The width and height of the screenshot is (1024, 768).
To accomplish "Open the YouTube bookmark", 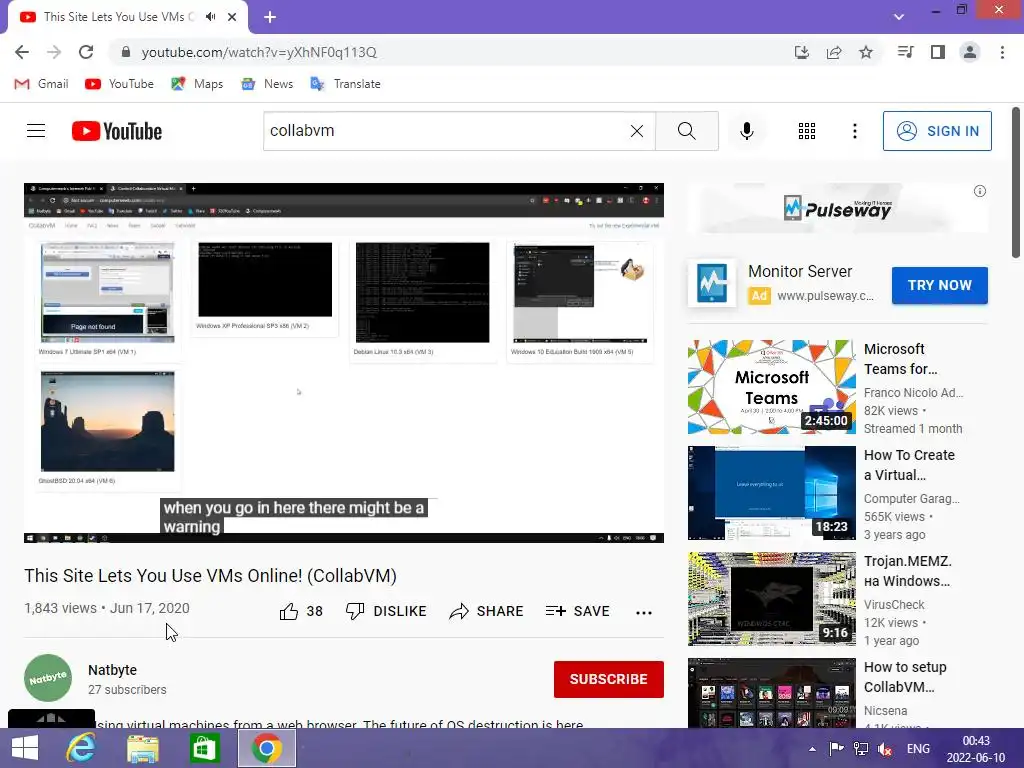I will point(120,84).
